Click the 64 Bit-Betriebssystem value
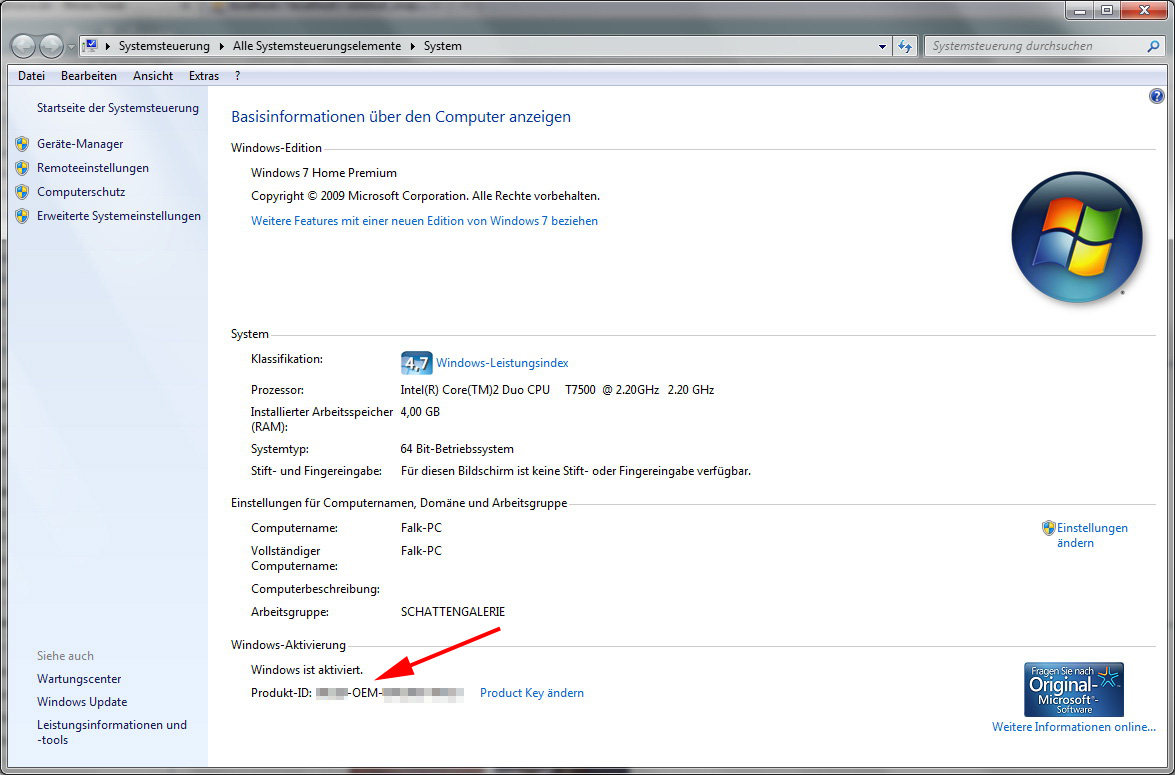This screenshot has width=1175, height=775. click(x=457, y=450)
